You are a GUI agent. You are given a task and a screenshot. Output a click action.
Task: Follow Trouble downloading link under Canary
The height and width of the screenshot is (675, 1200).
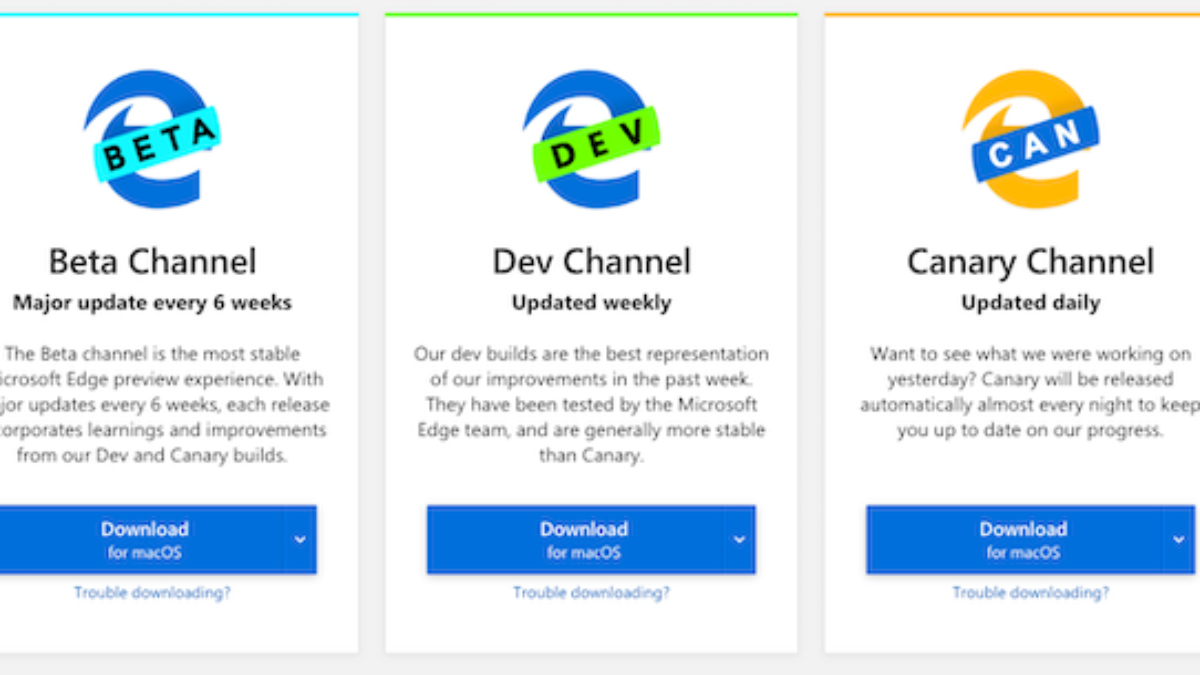pos(1030,593)
